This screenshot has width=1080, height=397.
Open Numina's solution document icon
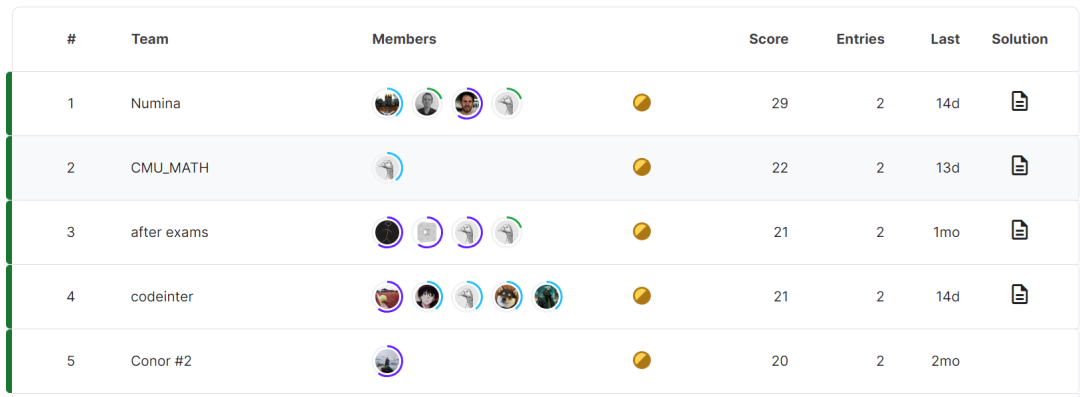[x=1019, y=103]
